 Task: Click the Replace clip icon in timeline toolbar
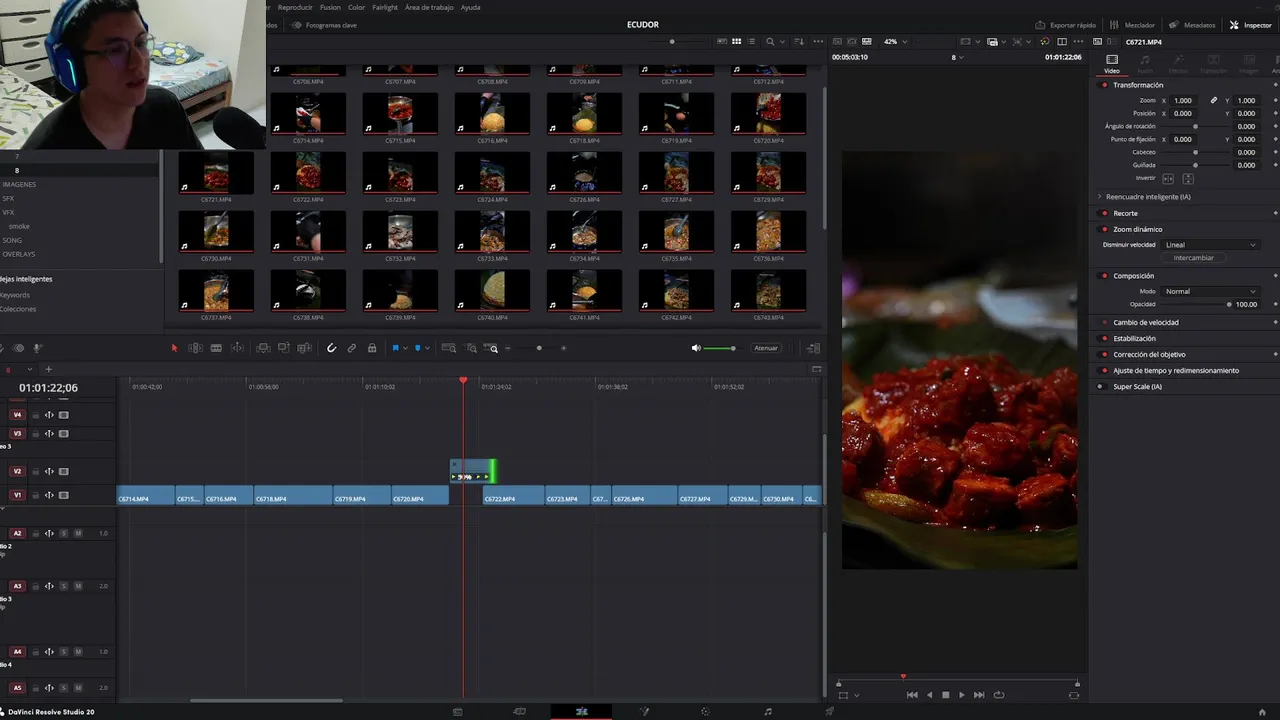(x=305, y=348)
